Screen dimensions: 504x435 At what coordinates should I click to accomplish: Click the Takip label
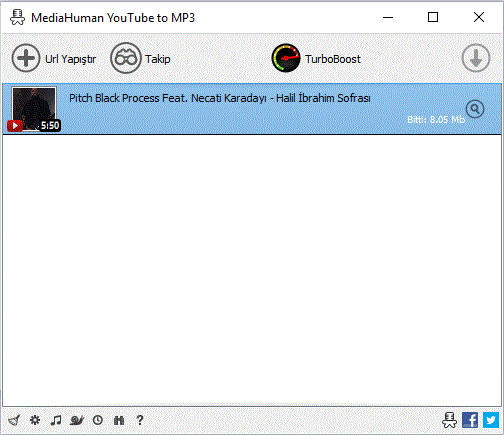[x=158, y=59]
